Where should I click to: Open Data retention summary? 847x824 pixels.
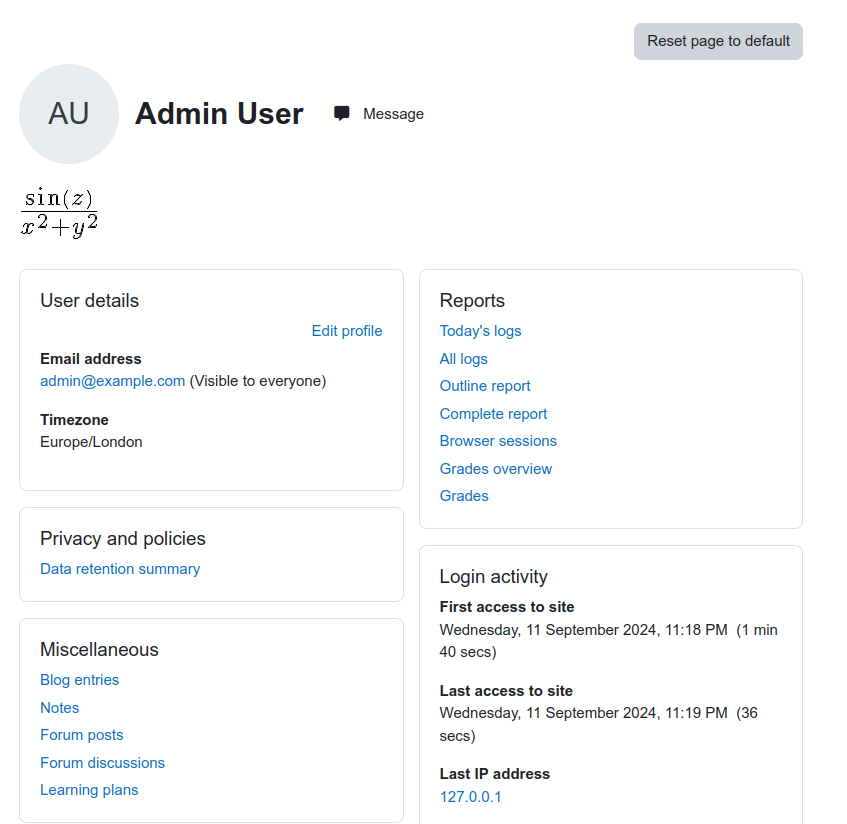[120, 569]
